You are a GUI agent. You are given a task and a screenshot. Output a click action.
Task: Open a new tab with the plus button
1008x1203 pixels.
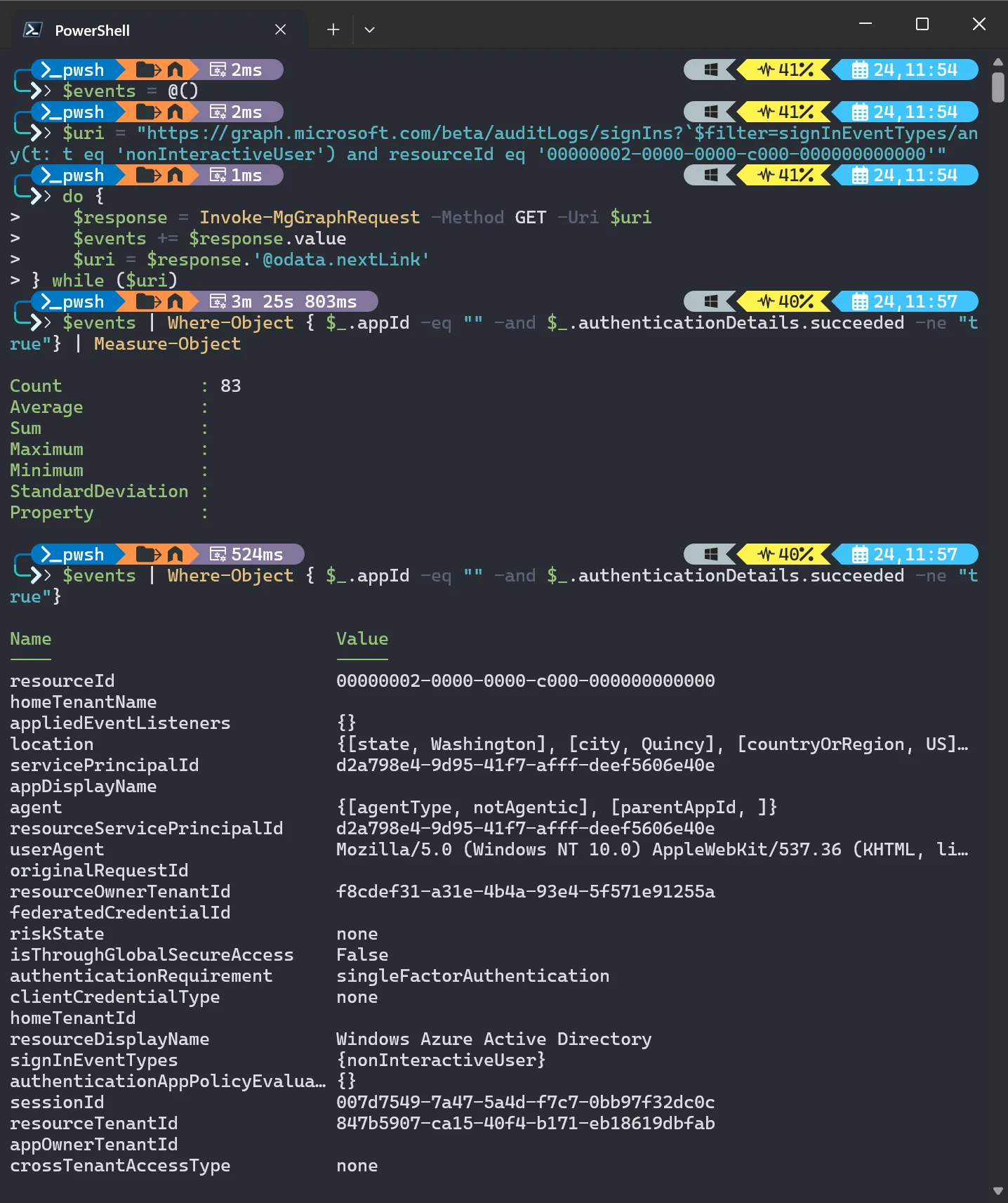[333, 29]
